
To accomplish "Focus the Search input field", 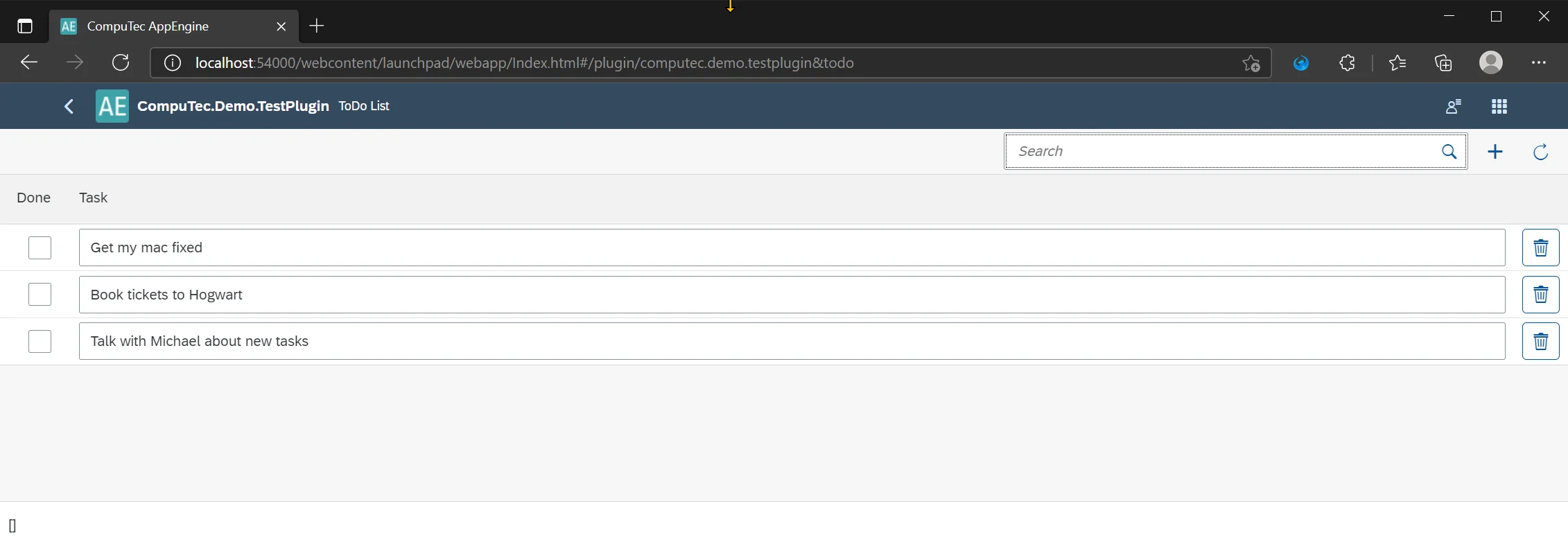I will tap(1220, 152).
